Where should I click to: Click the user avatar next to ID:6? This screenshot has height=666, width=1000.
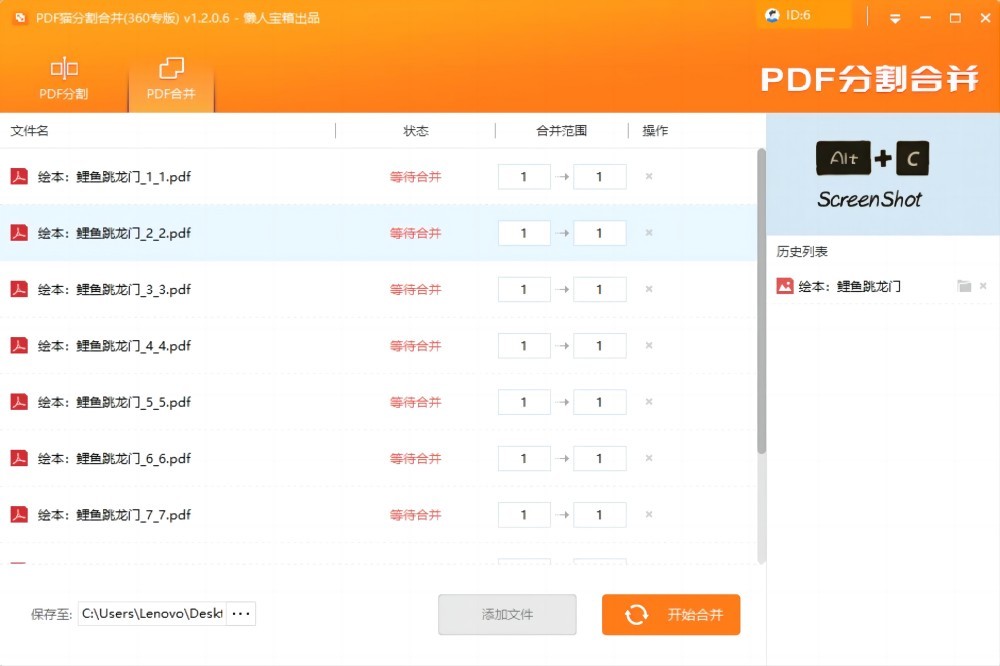[772, 16]
